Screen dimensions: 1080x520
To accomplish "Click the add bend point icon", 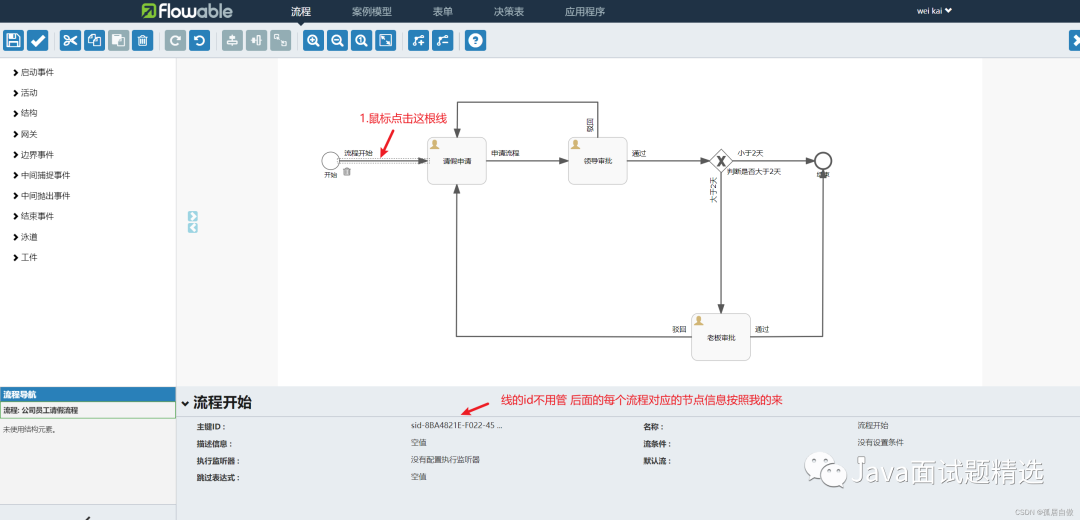I will (x=419, y=40).
